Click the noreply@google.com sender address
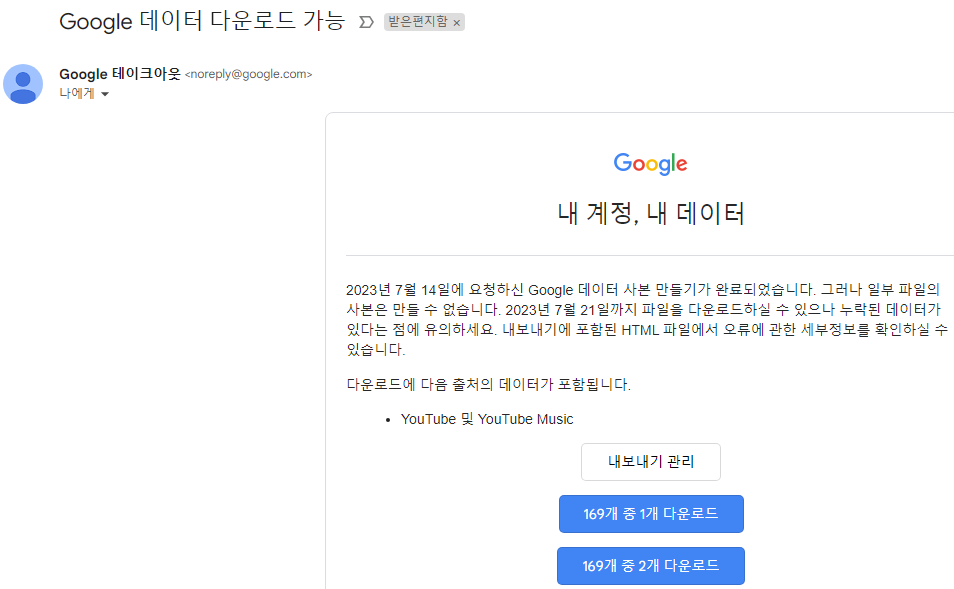Screen dimensions: 954x589 pos(248,74)
